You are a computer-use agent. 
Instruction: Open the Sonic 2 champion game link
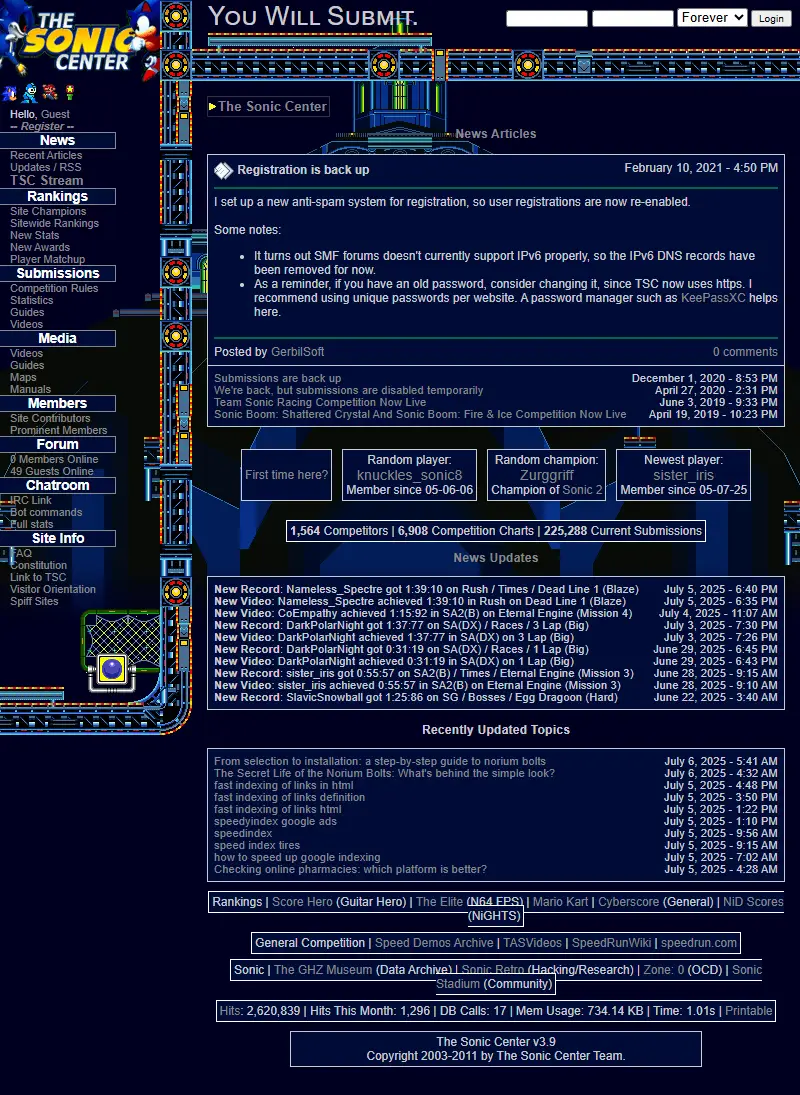(x=582, y=490)
